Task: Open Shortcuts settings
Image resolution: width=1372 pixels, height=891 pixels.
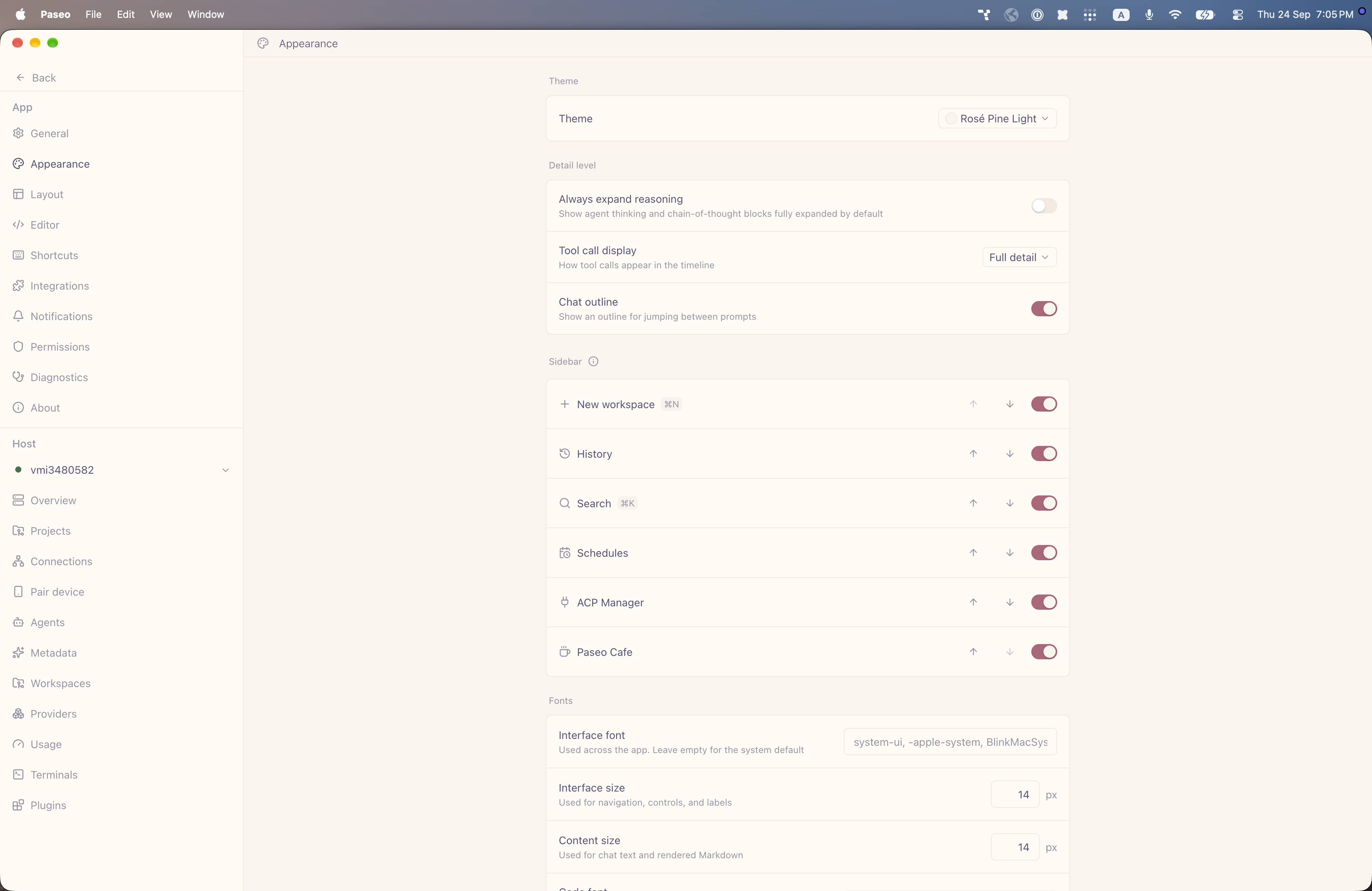Action: 122,255
